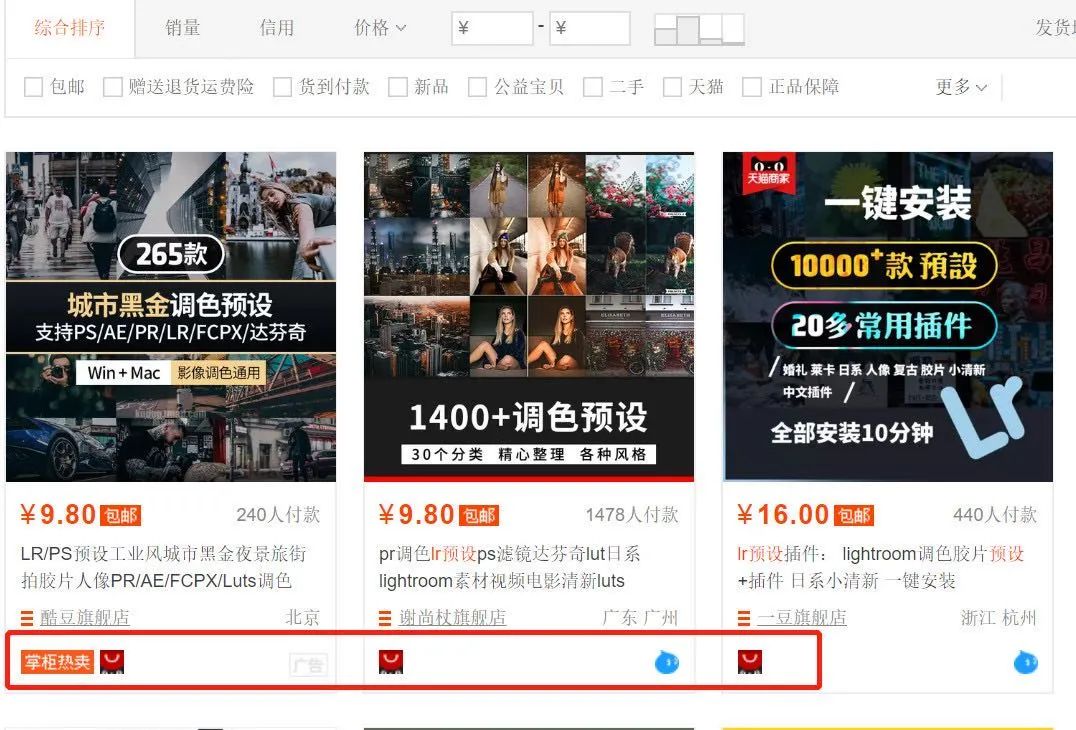Click the 包邮 tag on 1478人付款 item
Screen dimensions: 1076x730
(479, 515)
